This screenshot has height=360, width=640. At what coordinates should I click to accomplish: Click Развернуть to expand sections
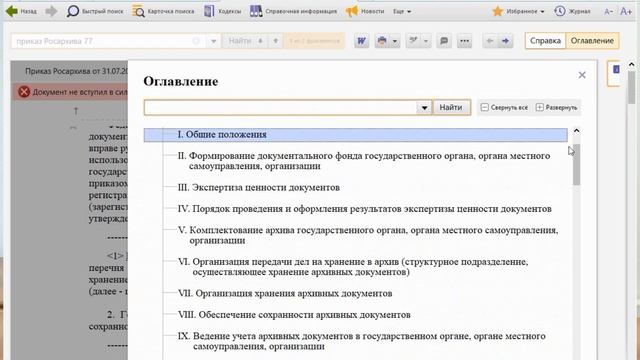pos(556,107)
